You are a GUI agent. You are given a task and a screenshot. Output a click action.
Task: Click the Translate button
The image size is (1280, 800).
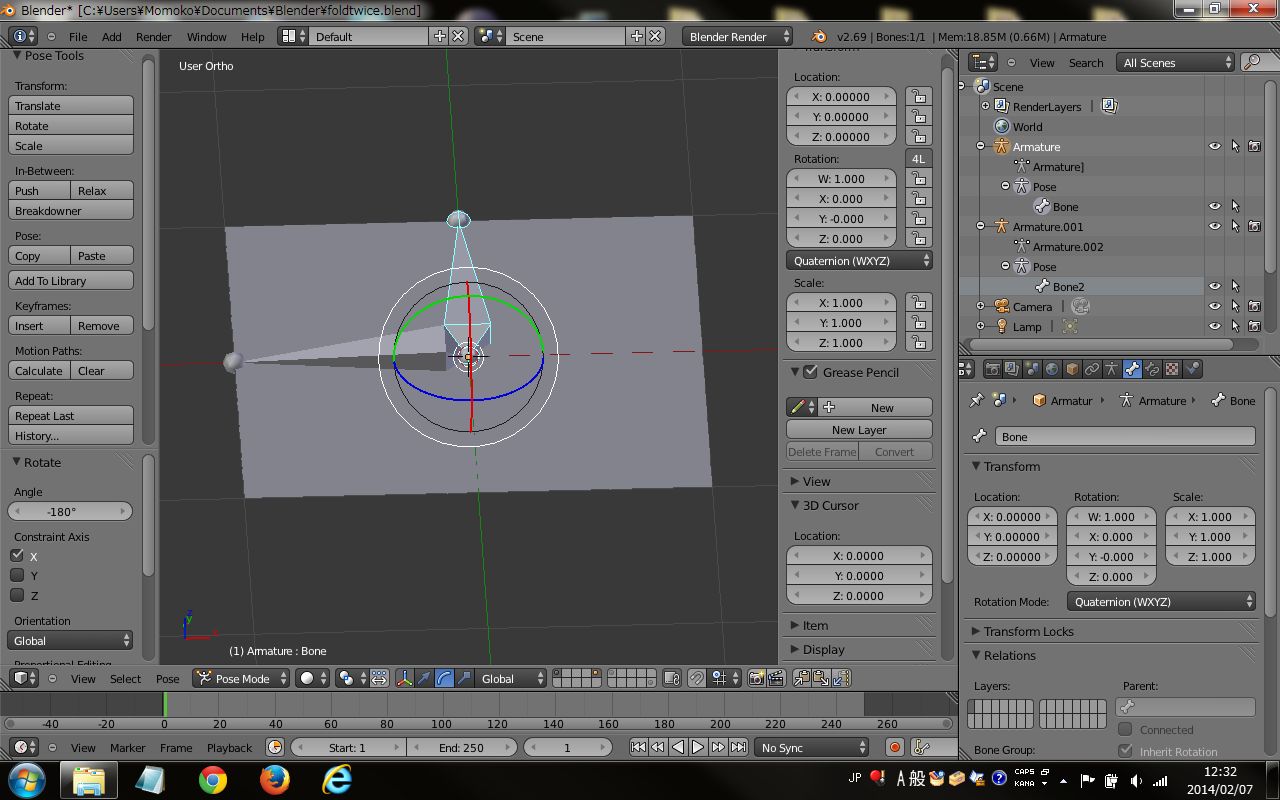pos(70,105)
